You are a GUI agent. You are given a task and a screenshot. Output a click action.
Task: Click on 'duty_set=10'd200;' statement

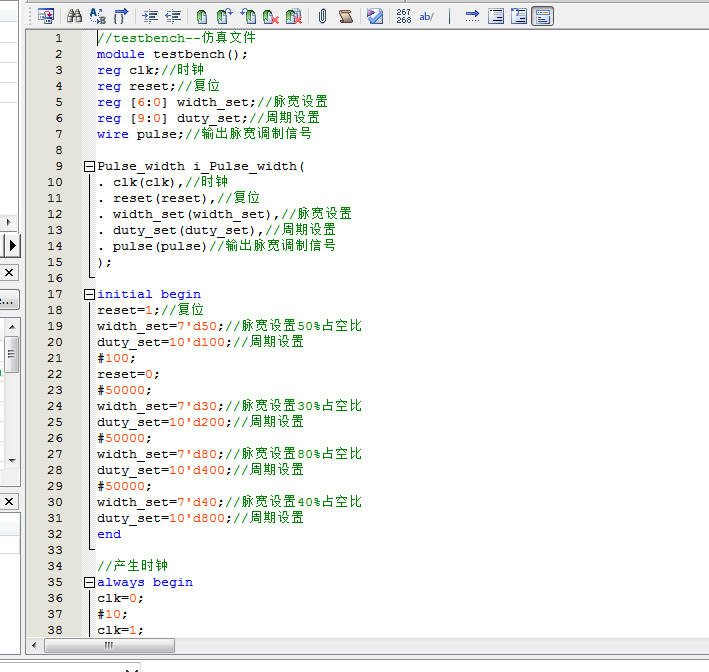(x=165, y=422)
